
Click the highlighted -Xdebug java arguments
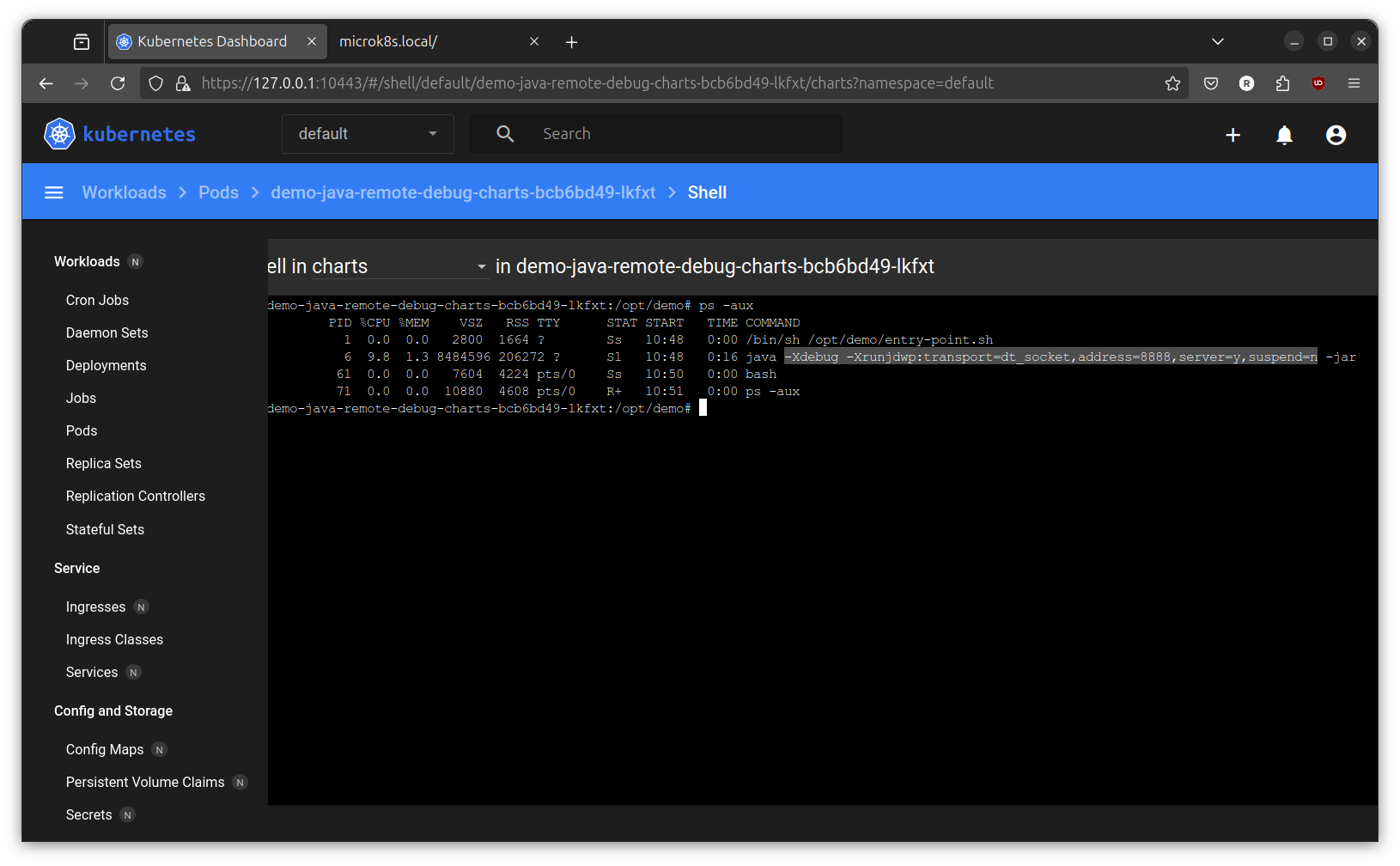[1050, 357]
